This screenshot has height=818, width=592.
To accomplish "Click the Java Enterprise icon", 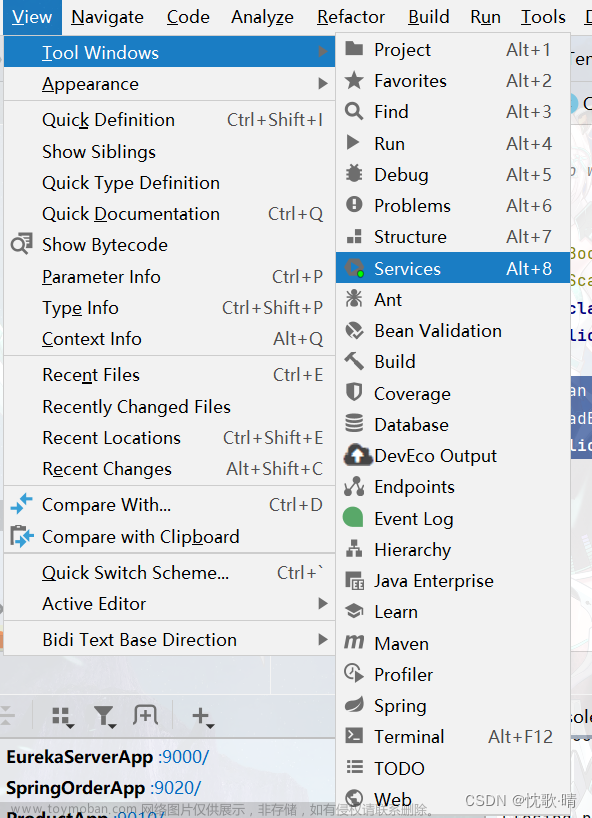I will click(355, 580).
